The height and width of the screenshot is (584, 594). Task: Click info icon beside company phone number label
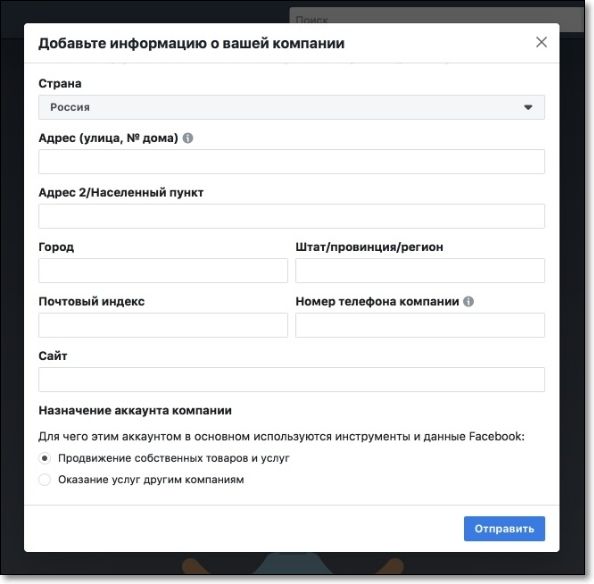coord(469,301)
